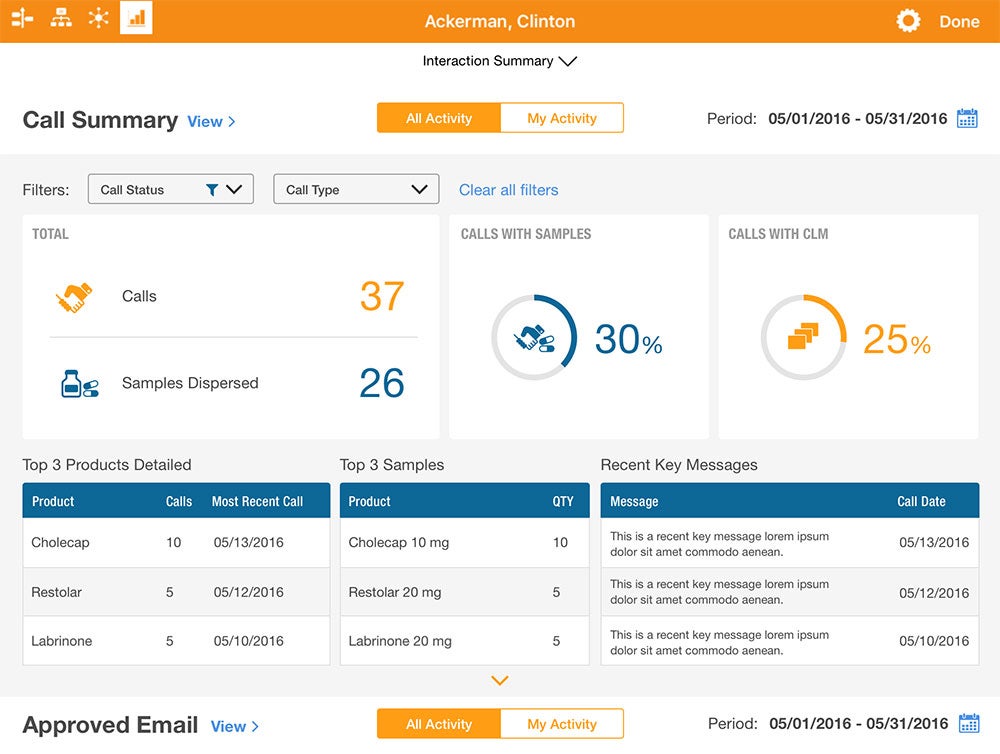Click the funnel filter icon in Call Status
Image resolution: width=1000 pixels, height=754 pixels.
point(211,190)
